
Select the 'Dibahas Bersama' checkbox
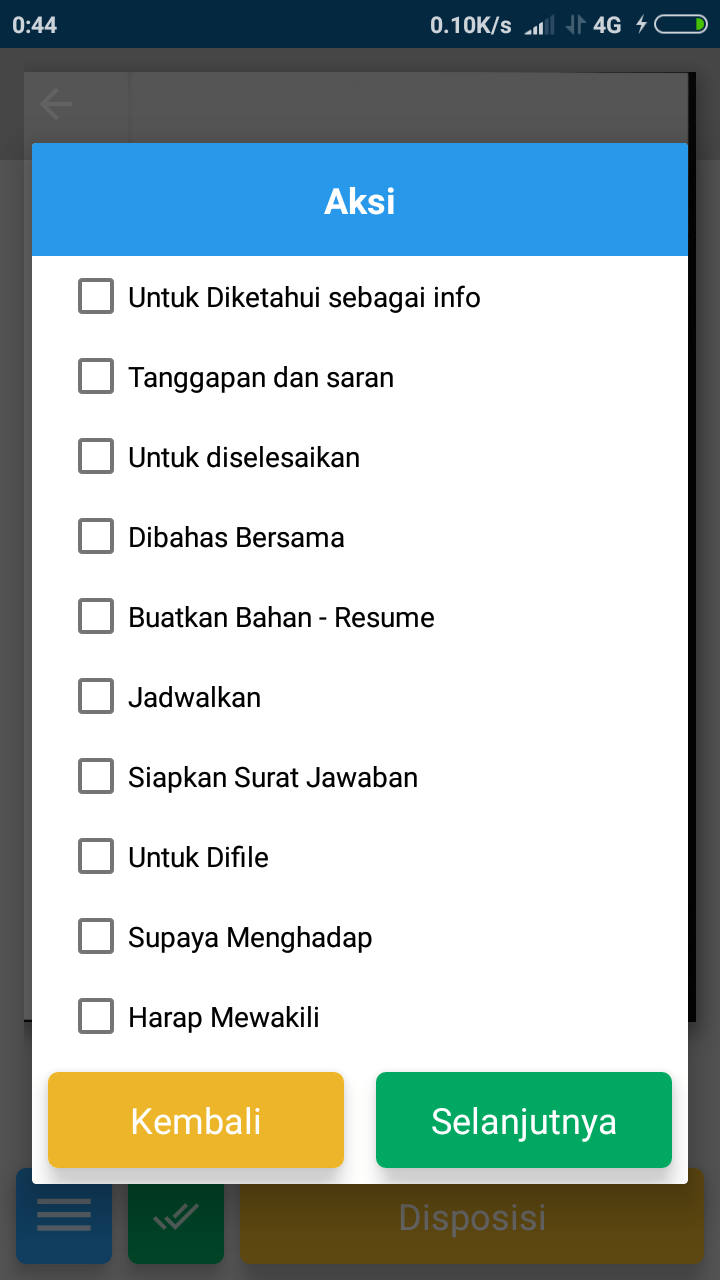(96, 537)
